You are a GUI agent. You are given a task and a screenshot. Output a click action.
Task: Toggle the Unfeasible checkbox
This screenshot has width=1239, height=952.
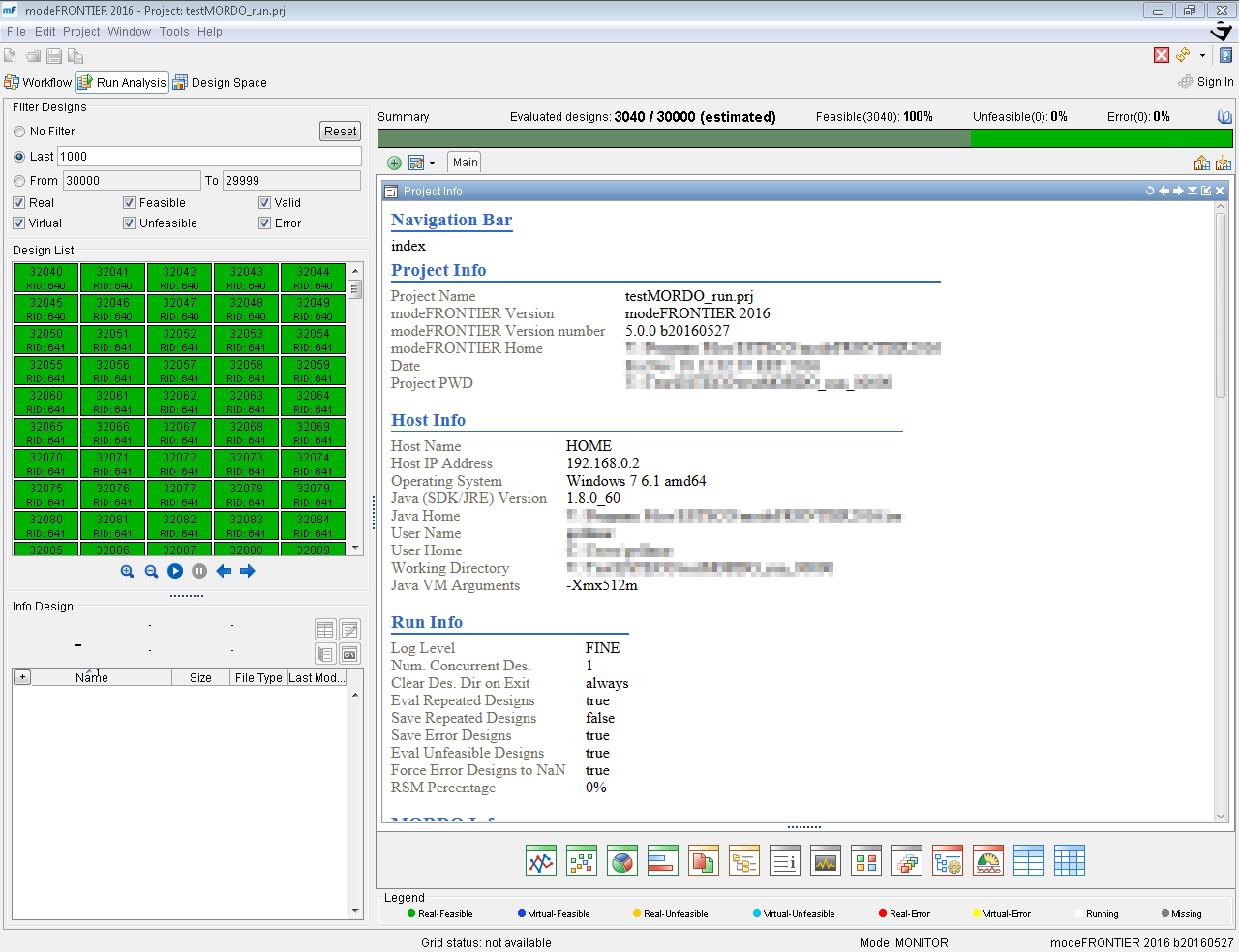129,223
